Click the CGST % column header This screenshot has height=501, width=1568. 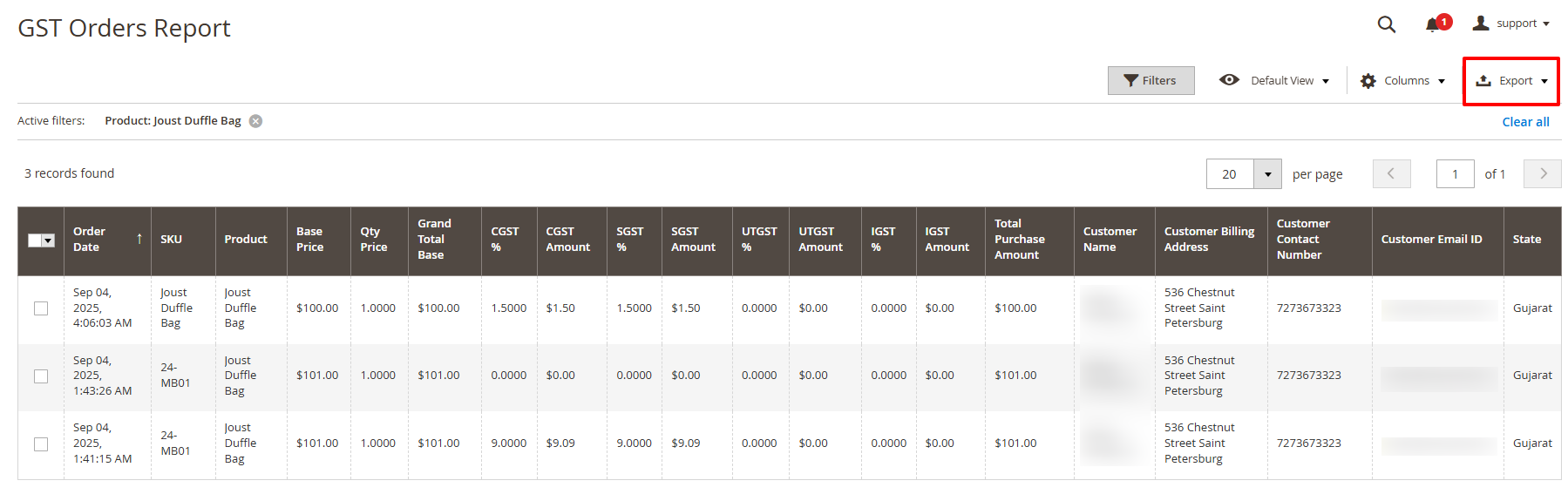(x=509, y=240)
